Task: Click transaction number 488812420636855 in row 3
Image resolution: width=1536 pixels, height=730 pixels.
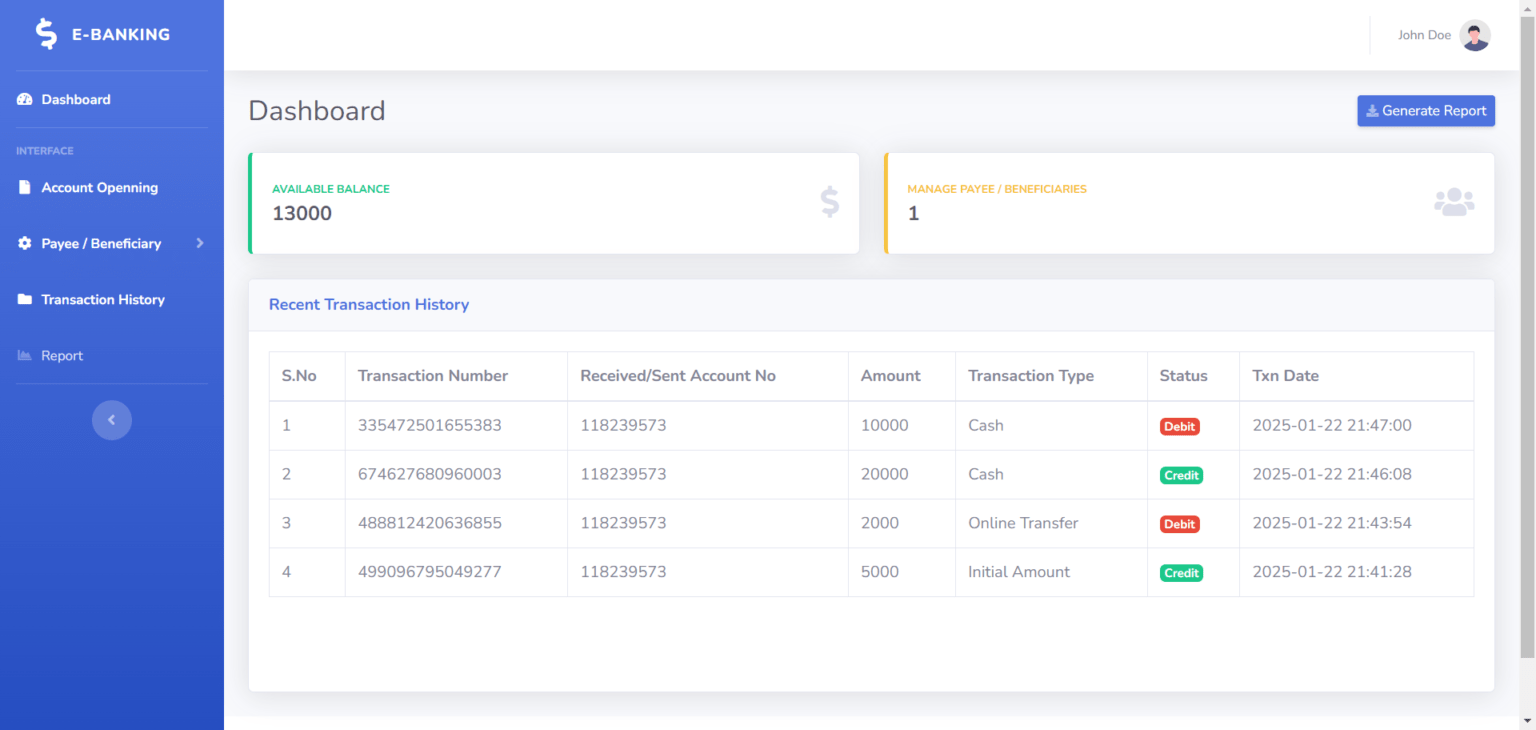Action: tap(429, 523)
